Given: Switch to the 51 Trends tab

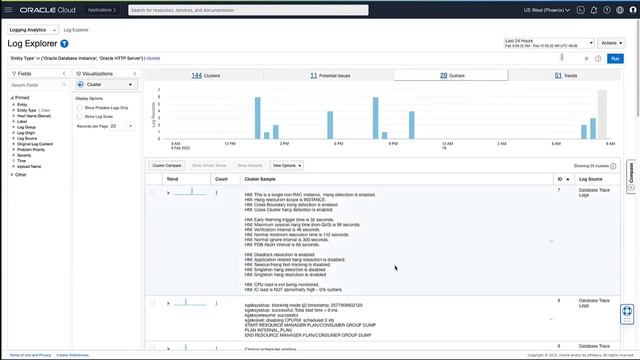Looking at the screenshot, I should 565,76.
